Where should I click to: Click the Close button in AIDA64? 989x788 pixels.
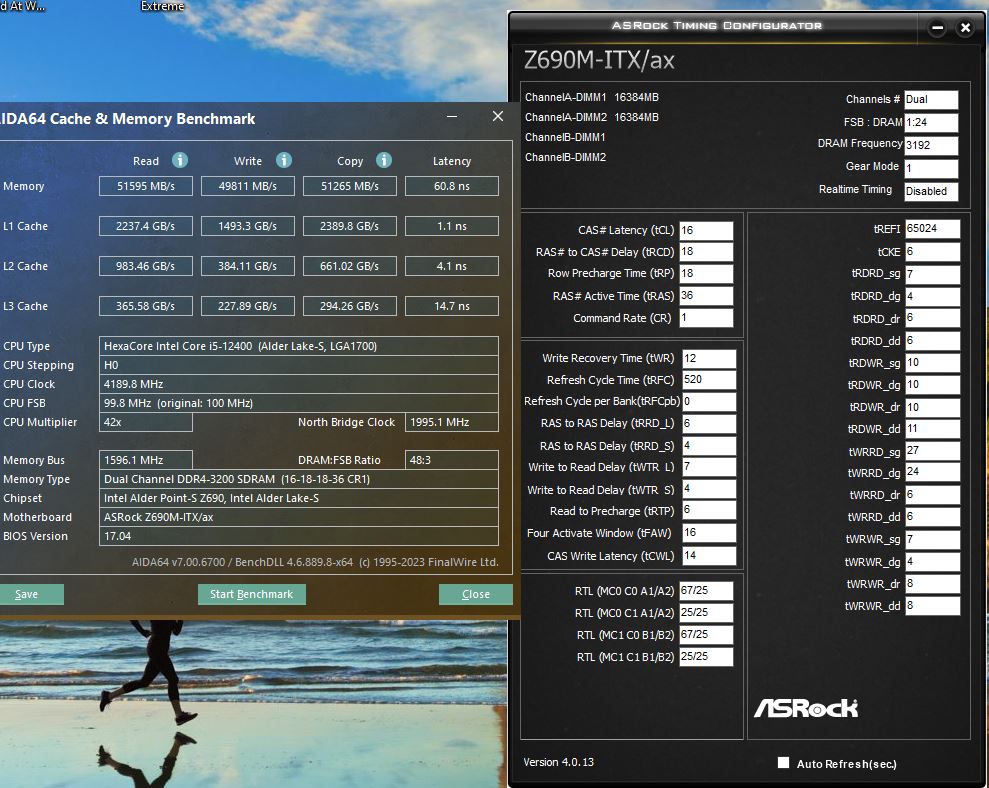[x=476, y=594]
